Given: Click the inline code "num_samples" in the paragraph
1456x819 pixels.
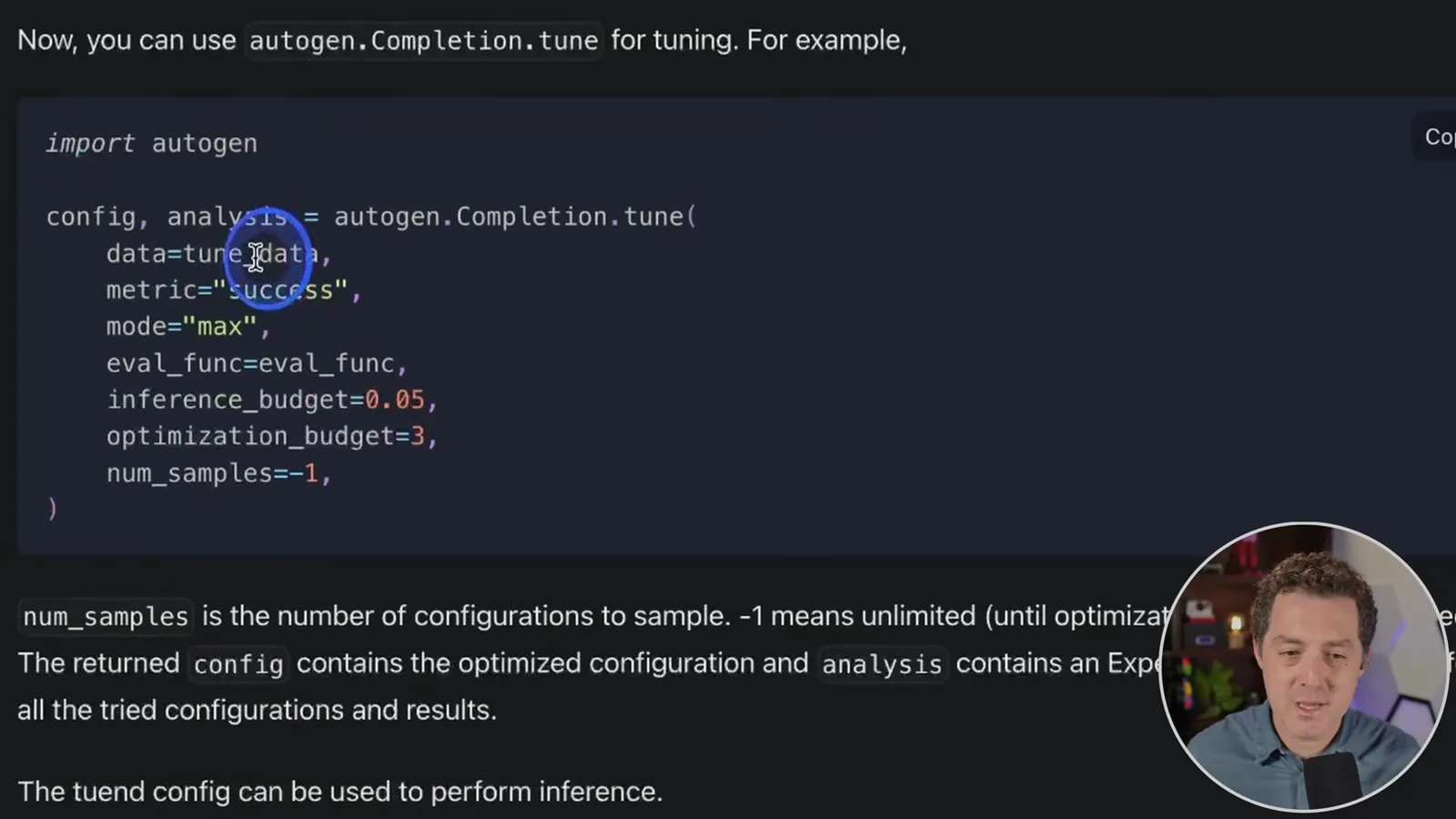Looking at the screenshot, I should coord(106,617).
